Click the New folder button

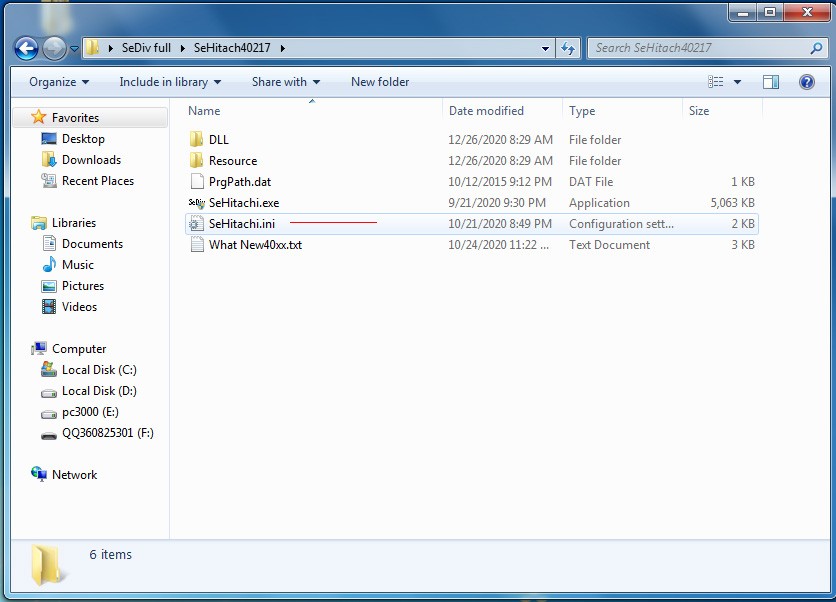click(380, 82)
